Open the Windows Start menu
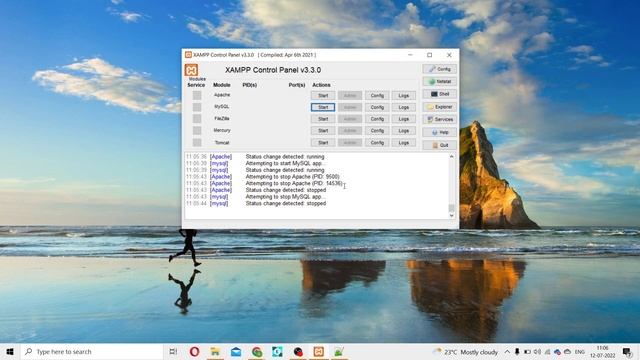 point(10,351)
